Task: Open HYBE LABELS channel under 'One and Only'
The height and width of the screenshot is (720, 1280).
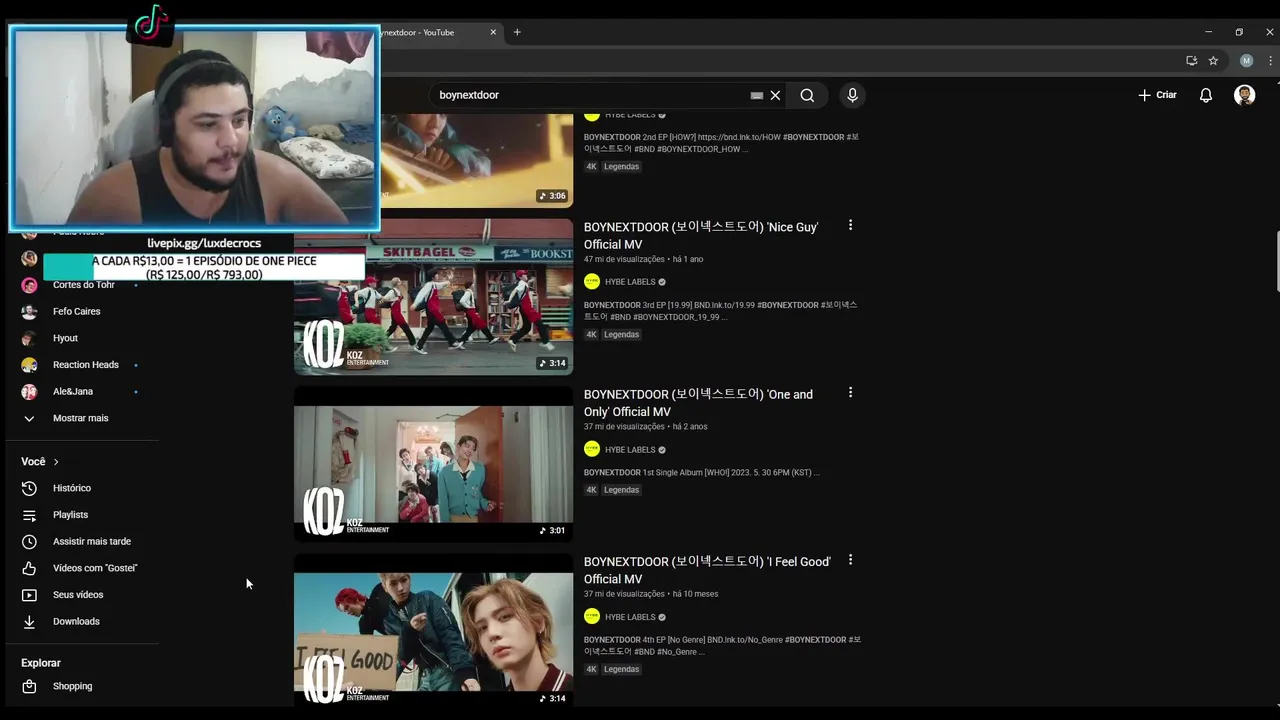Action: [630, 450]
